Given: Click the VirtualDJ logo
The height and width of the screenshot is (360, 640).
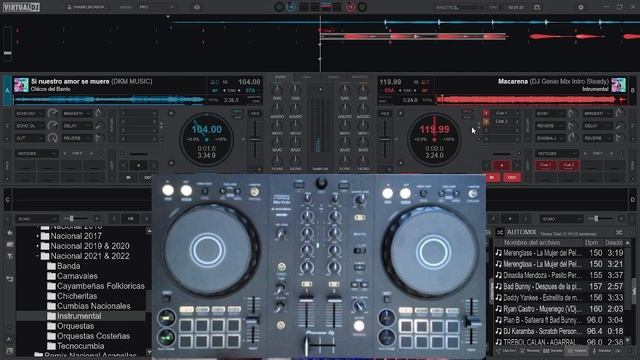Looking at the screenshot, I should (x=21, y=7).
